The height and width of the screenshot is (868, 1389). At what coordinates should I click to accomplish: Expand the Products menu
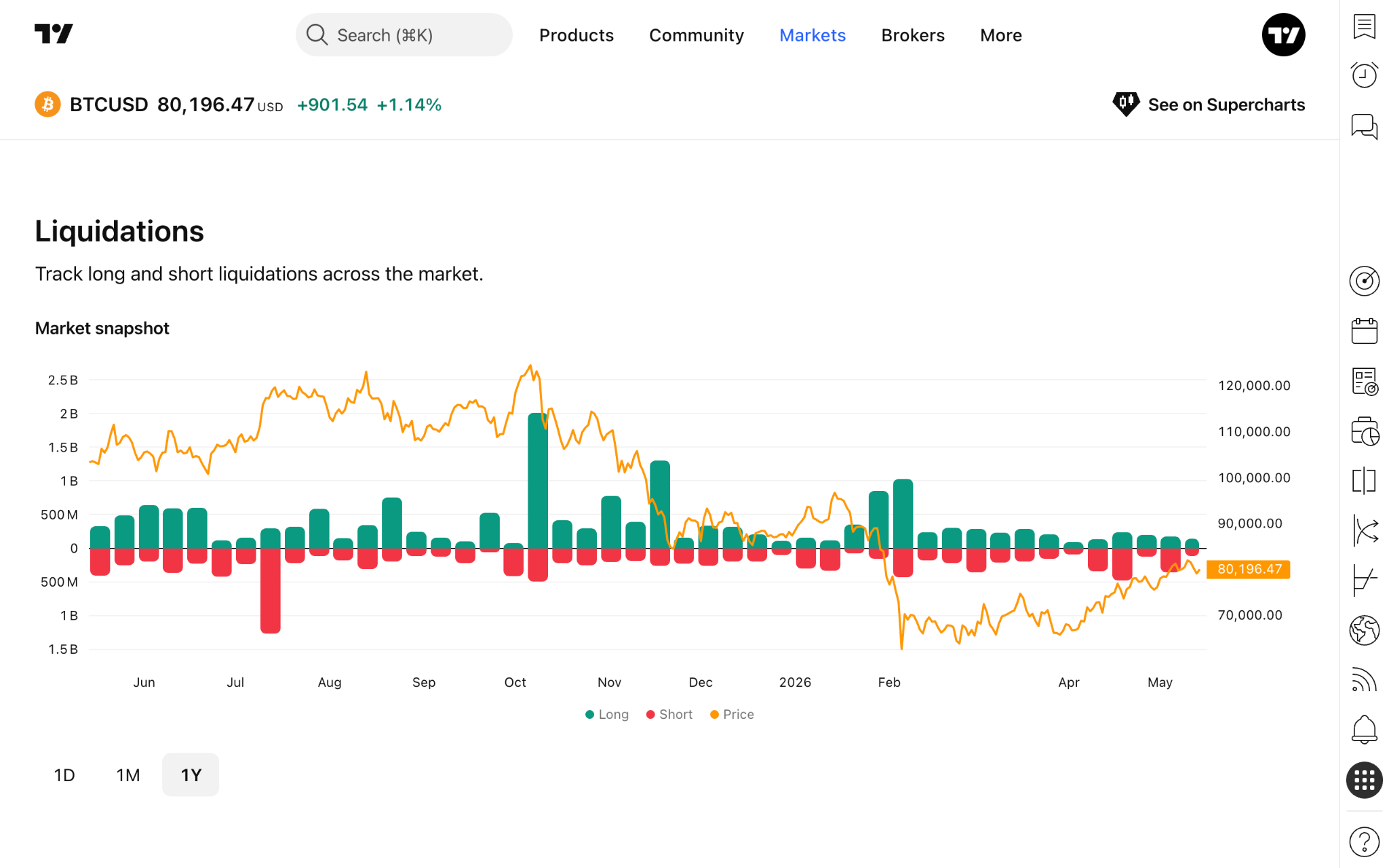pyautogui.click(x=576, y=35)
